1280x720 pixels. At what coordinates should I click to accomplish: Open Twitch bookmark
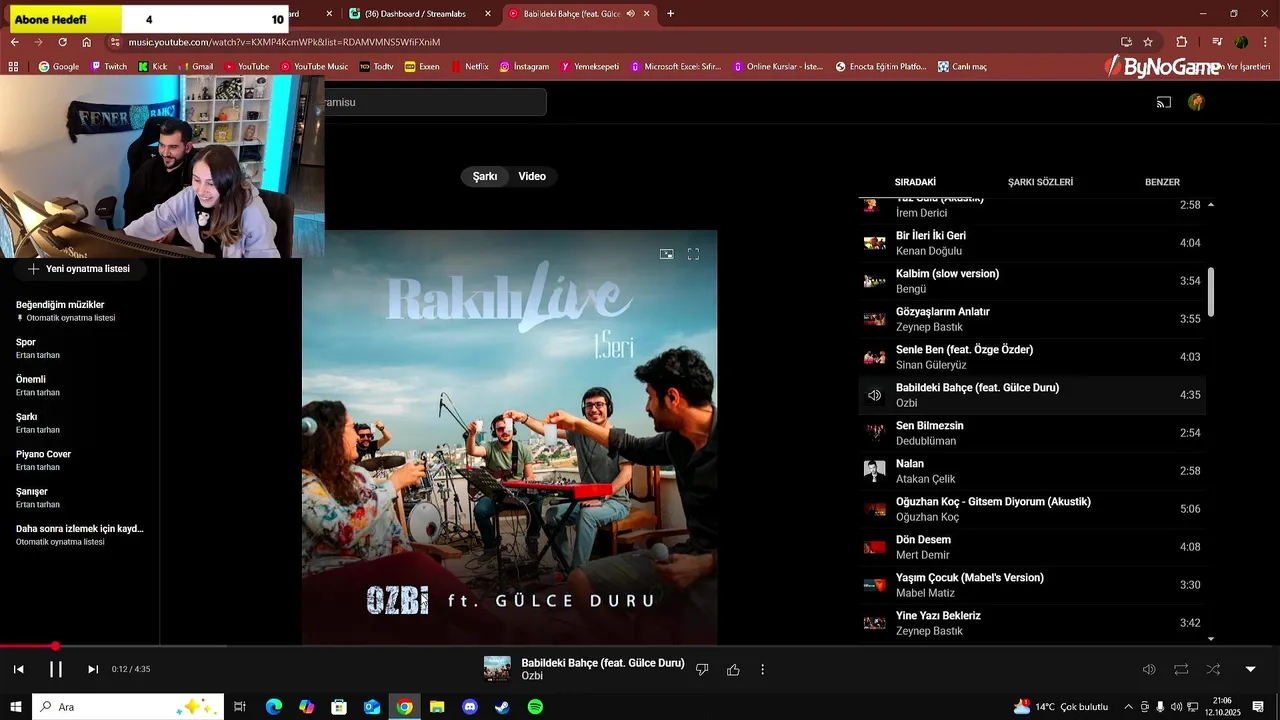109,67
